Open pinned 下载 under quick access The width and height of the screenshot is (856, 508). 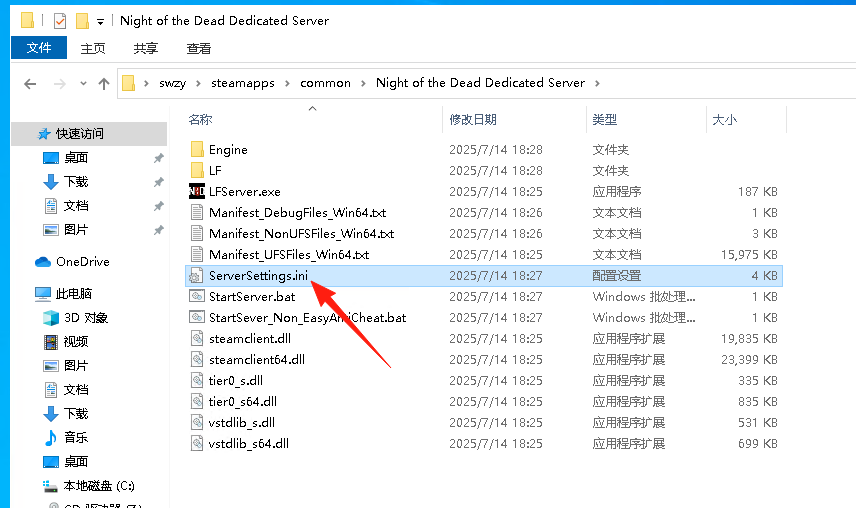coord(76,182)
